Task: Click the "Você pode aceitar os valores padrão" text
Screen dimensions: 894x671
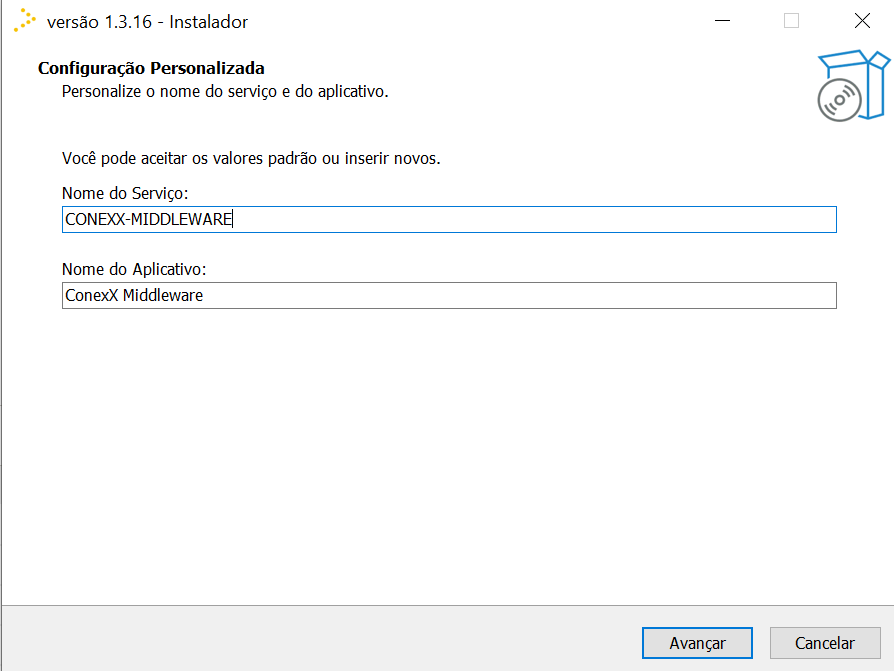Action: (251, 158)
